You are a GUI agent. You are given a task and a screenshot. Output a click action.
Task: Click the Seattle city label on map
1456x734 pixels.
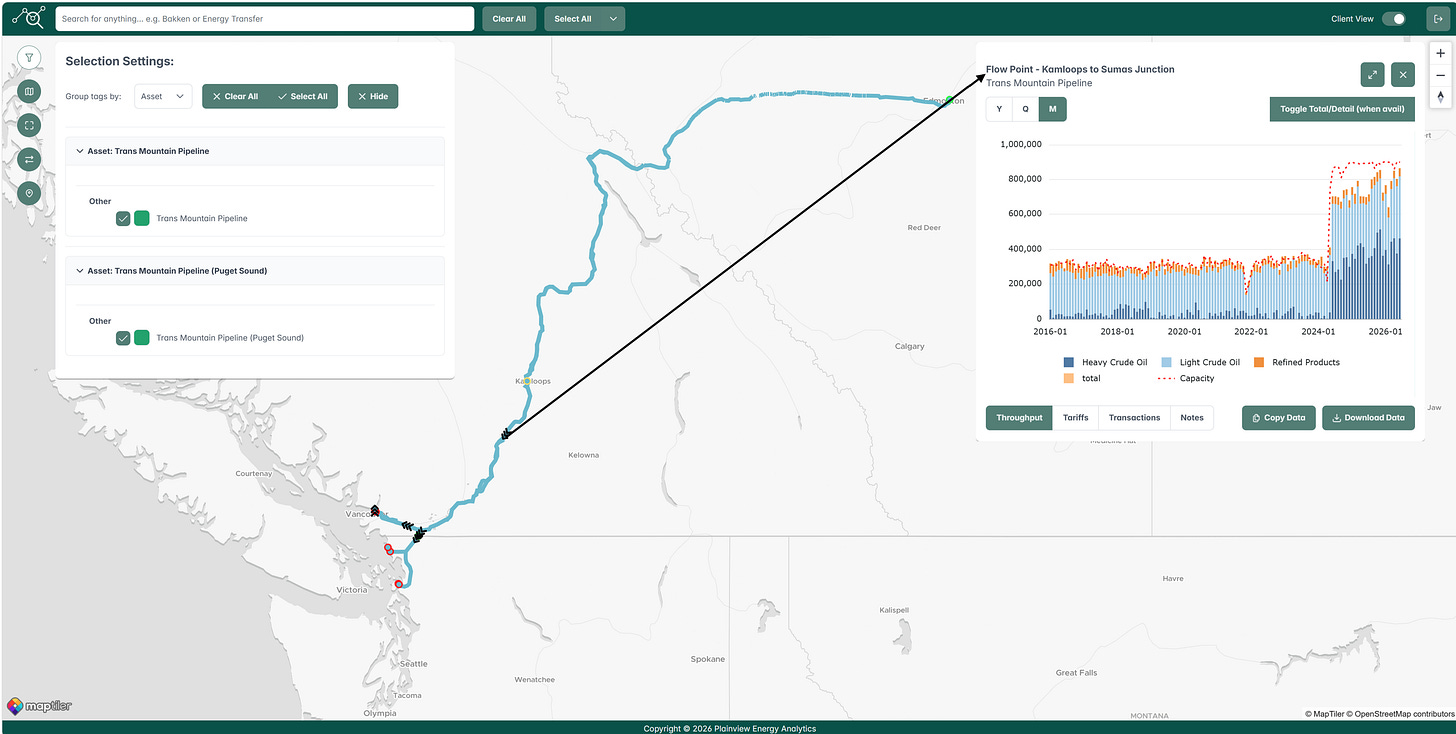point(413,663)
